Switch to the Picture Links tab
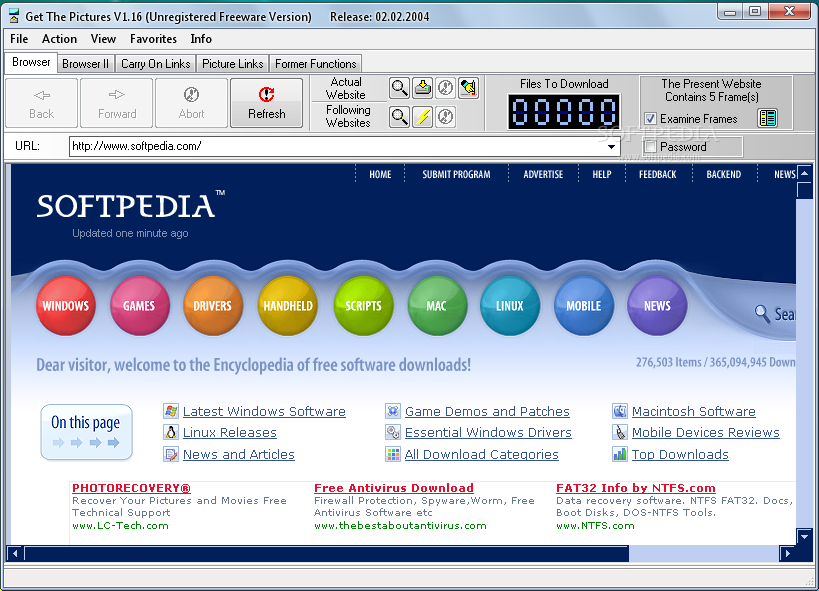 pos(232,64)
